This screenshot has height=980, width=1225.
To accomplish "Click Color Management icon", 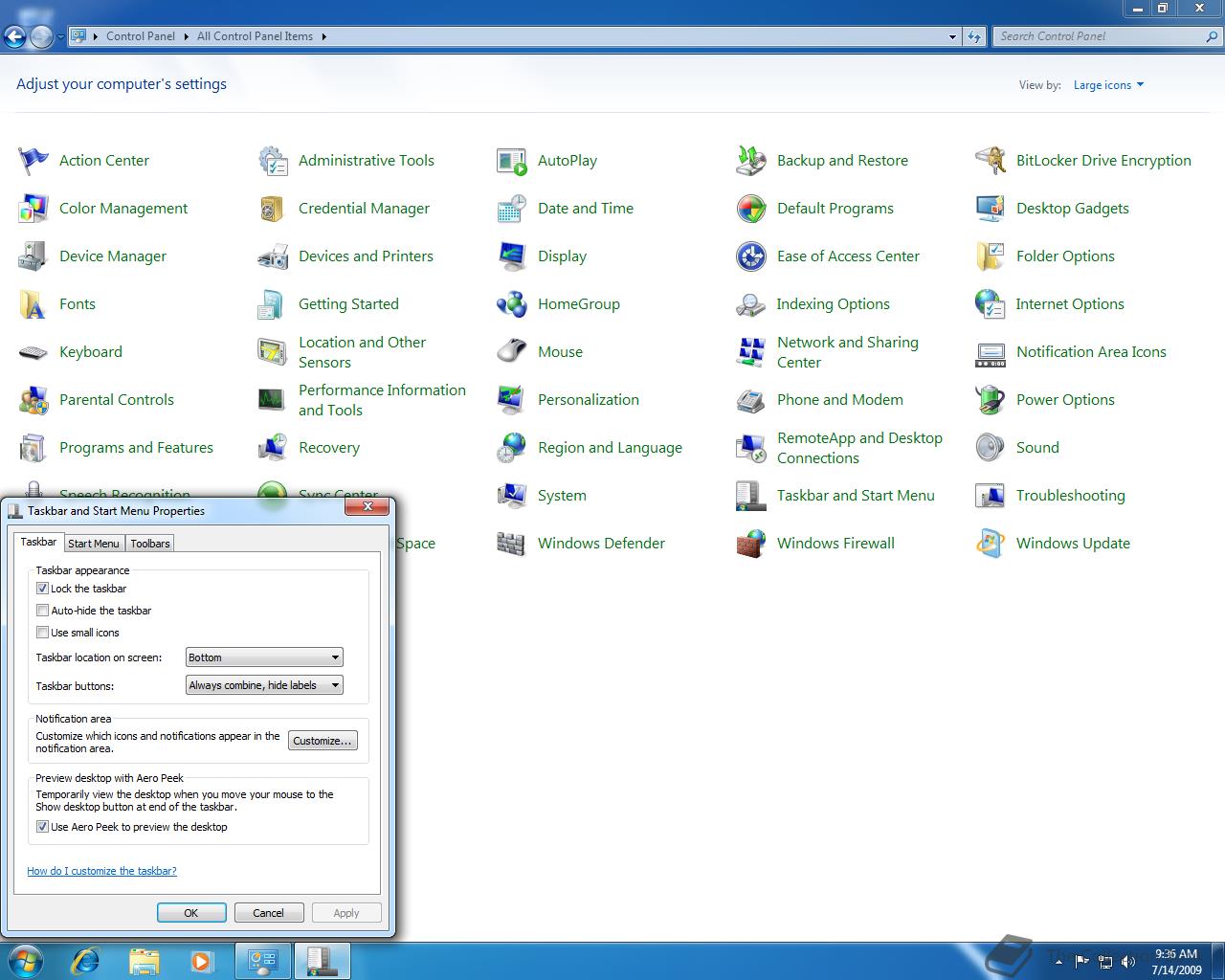I will pos(33,209).
